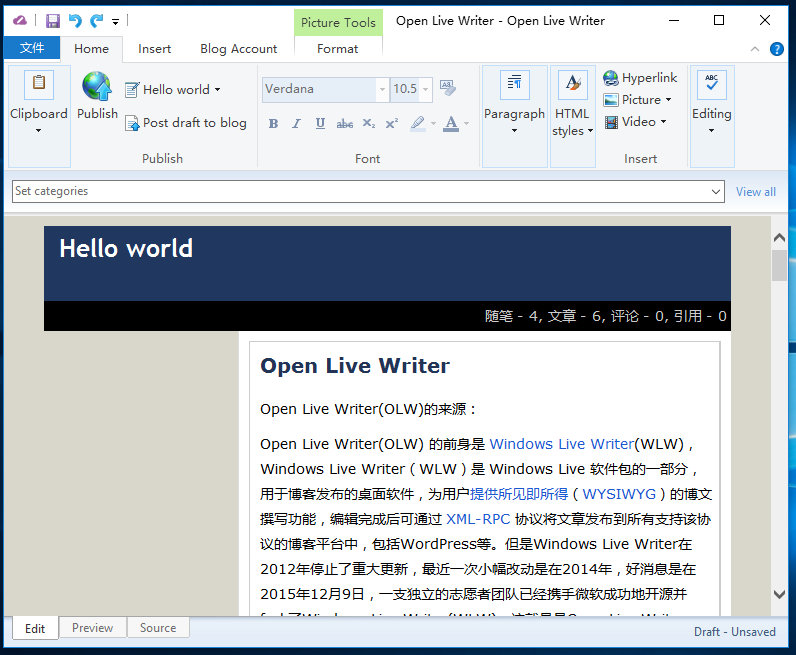Screen dimensions: 796x655
Task: Save the draft with the floppy disk icon
Action: [53, 21]
